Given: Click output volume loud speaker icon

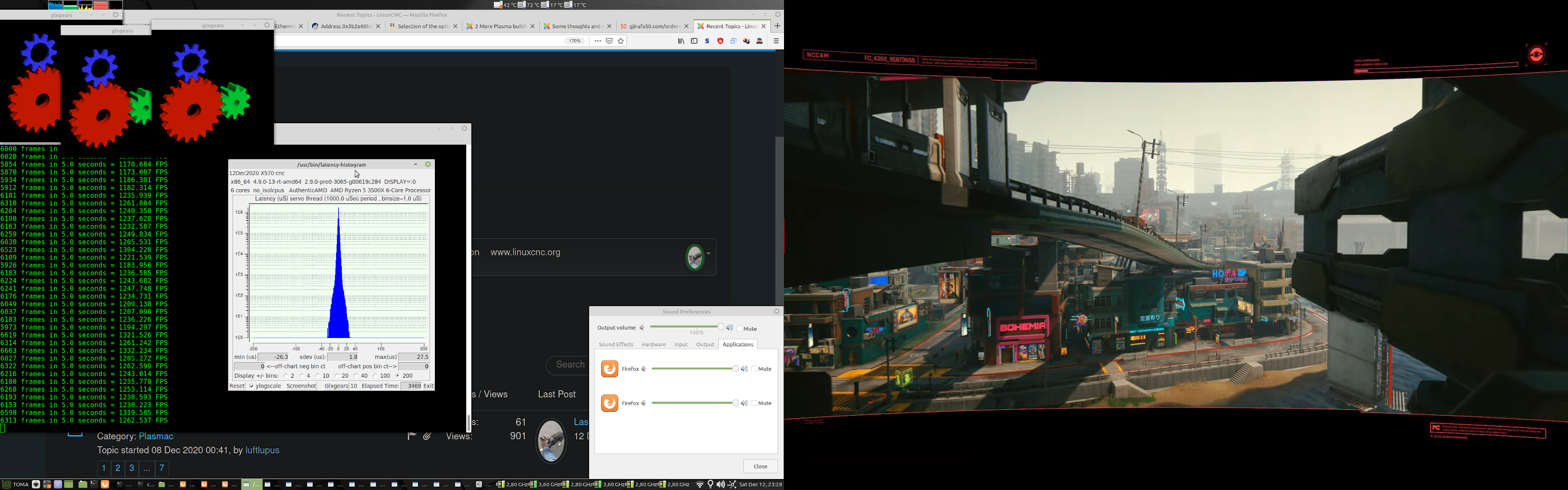Looking at the screenshot, I should (x=731, y=328).
